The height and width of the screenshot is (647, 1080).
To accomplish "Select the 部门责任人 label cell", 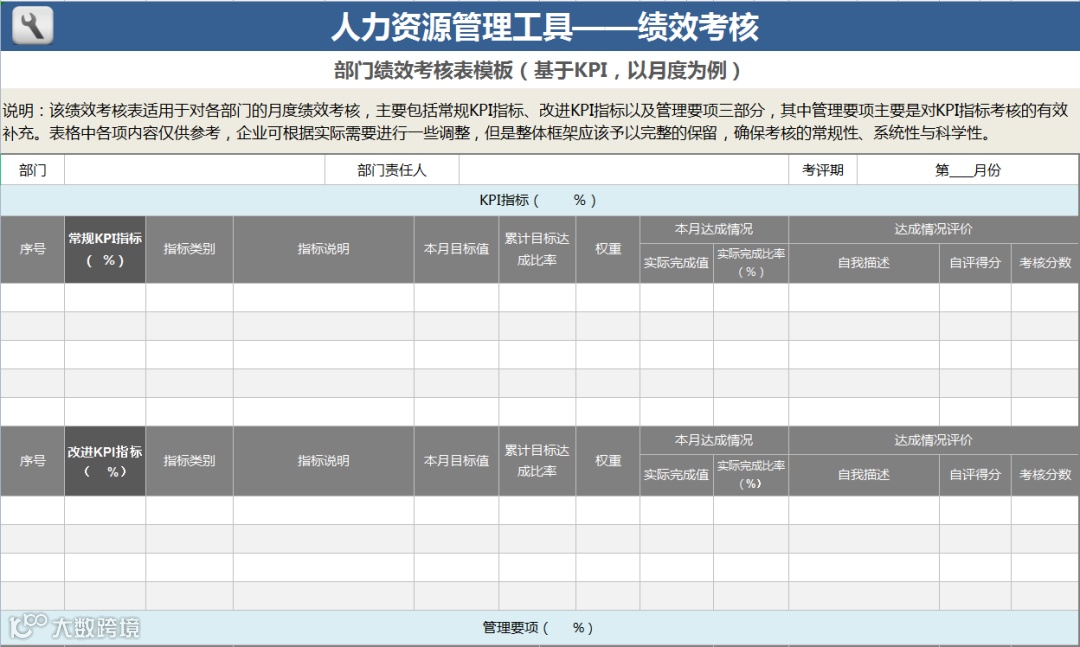I will click(x=392, y=170).
